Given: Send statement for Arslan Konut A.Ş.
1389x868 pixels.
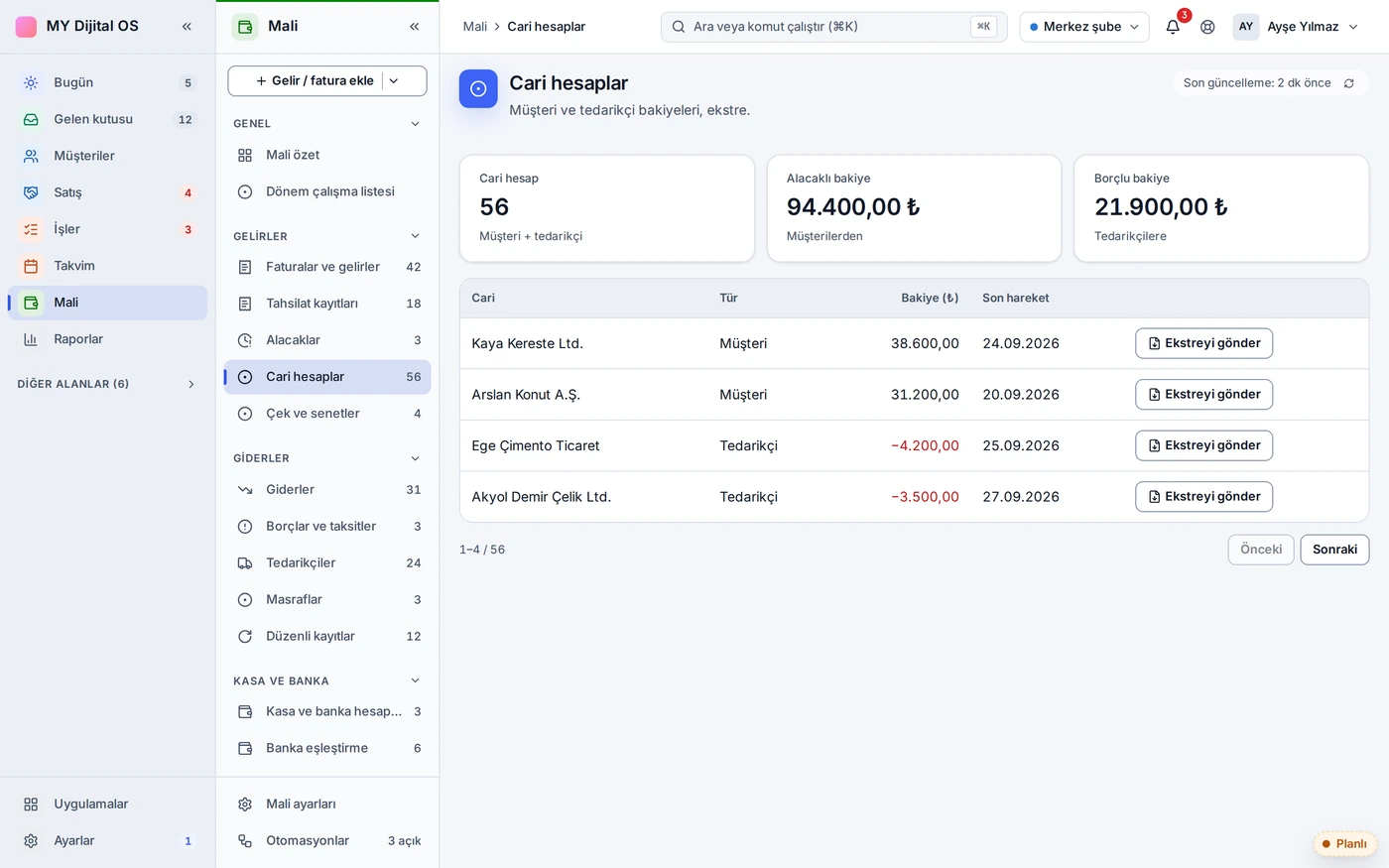Looking at the screenshot, I should pos(1203,395).
